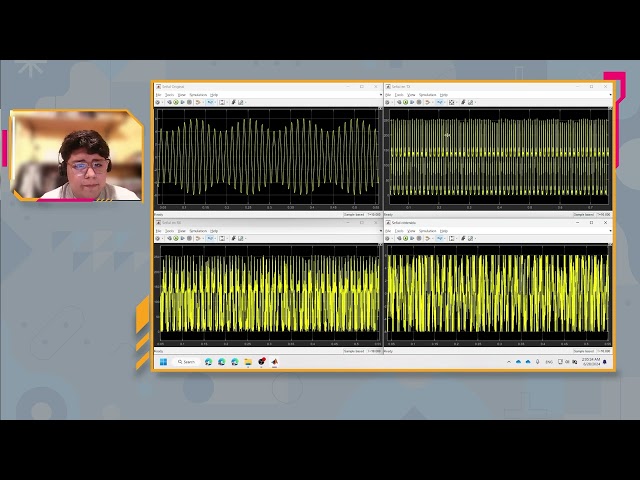This screenshot has height=480, width=640.
Task: Expand Cursor Measurements dropdown arrow in Señal Original
Action: pos(246,102)
